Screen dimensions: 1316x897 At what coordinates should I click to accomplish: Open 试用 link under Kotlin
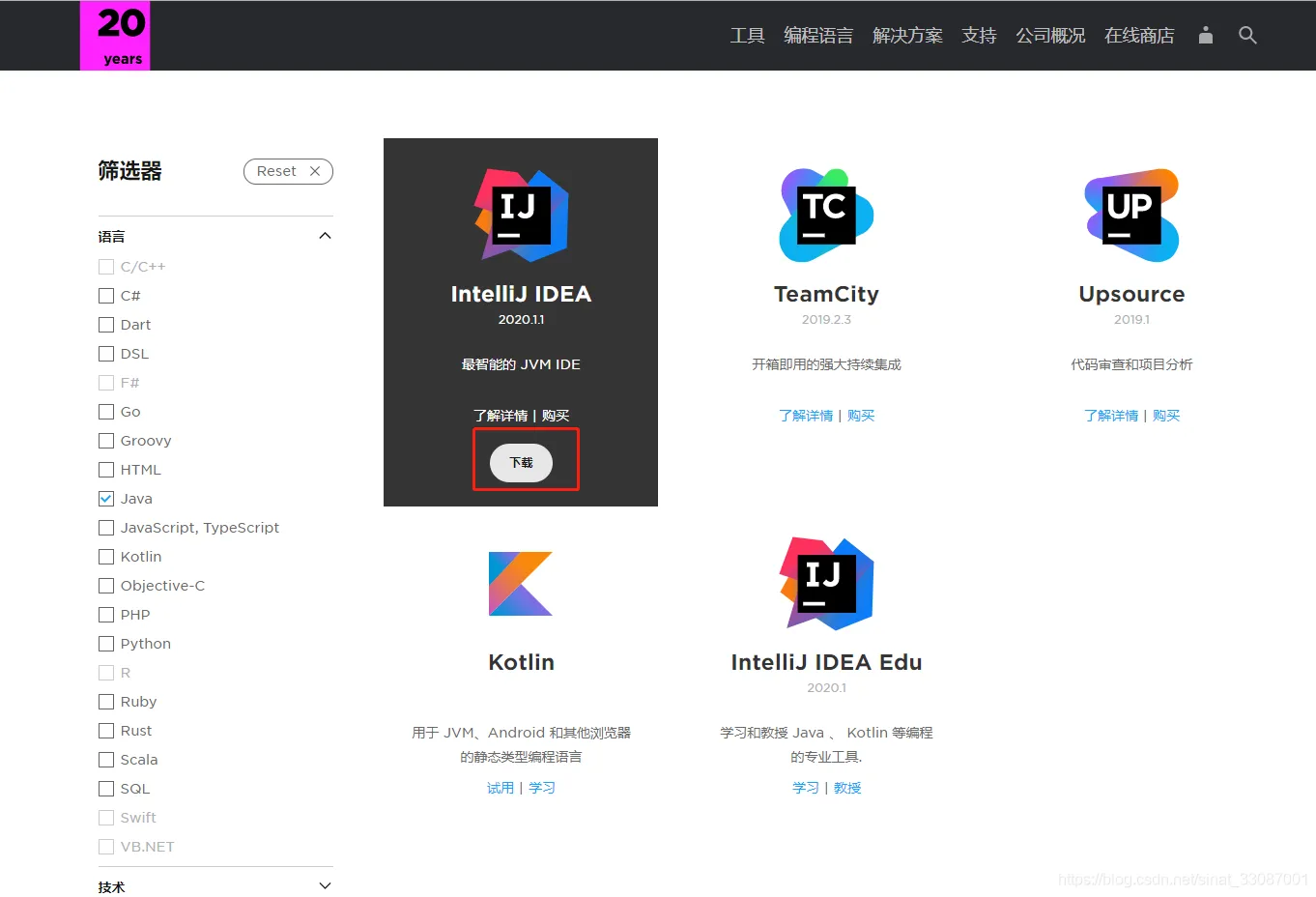tap(501, 788)
